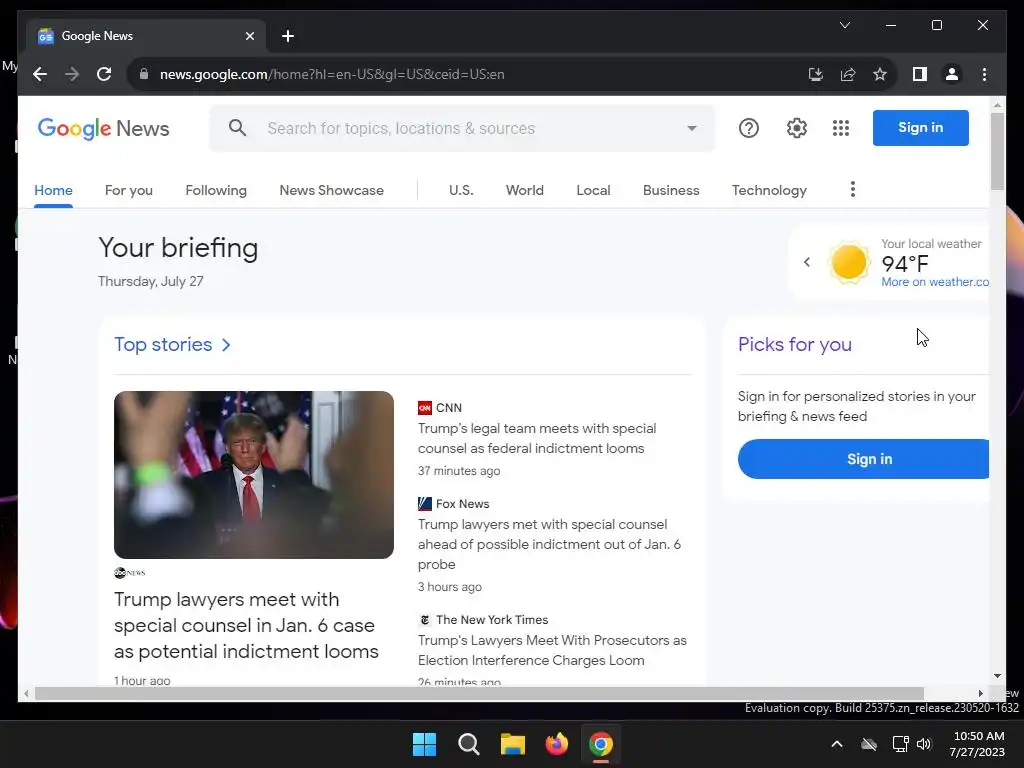The height and width of the screenshot is (768, 1024).
Task: Open CNN article on Trump's legal team
Action: point(537,438)
